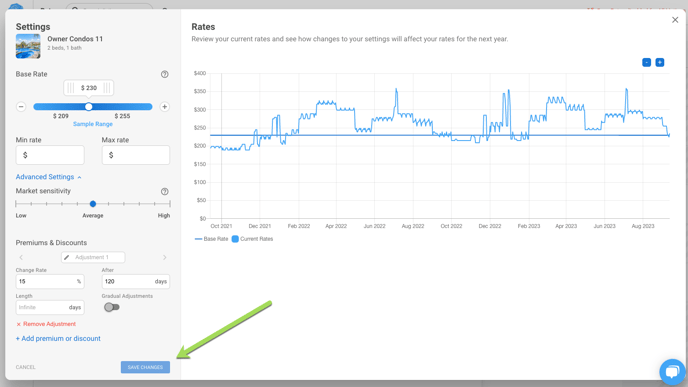Toggle the Gradual Adjustments switch
The image size is (688, 387).
tap(111, 307)
